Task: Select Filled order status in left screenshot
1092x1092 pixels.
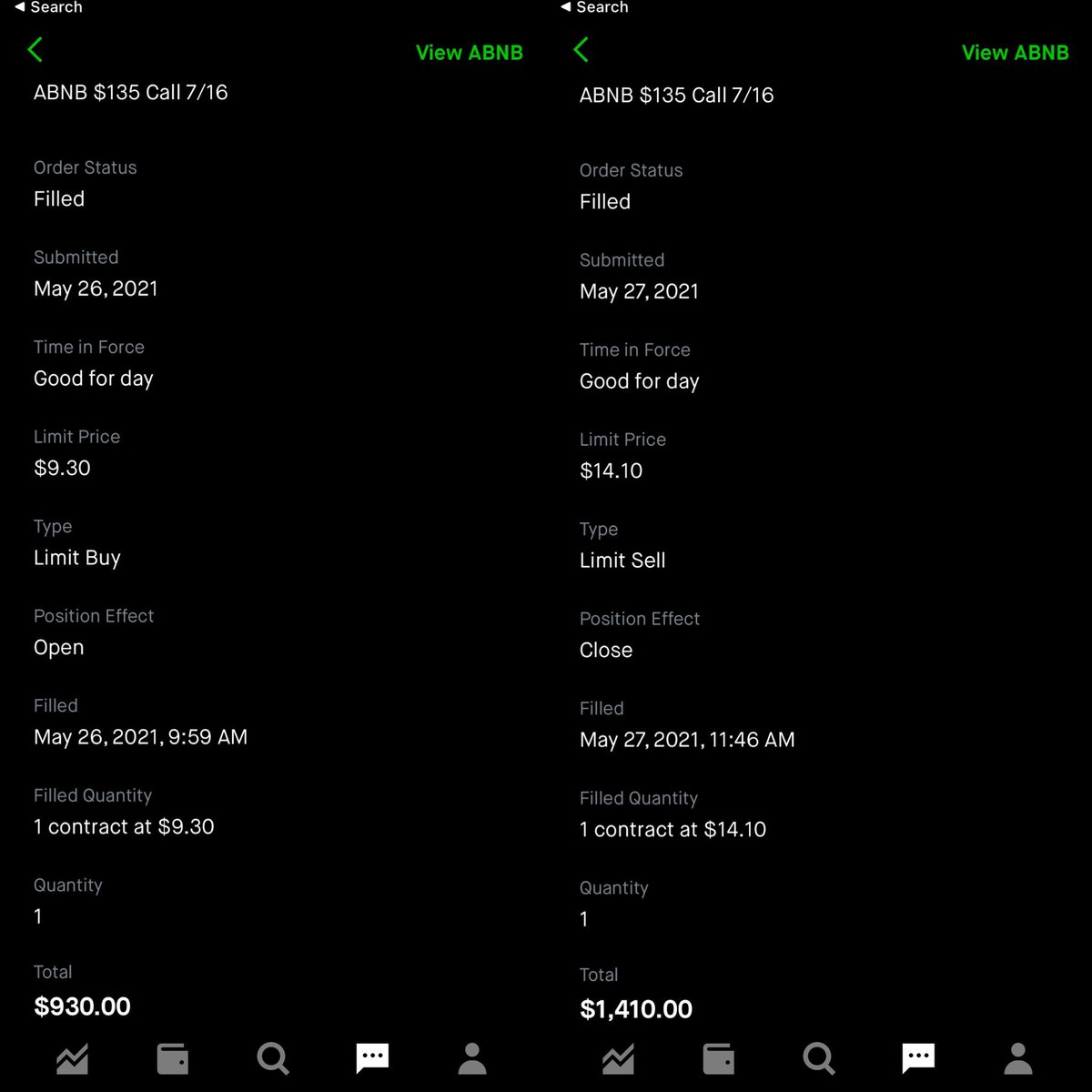Action: [59, 198]
